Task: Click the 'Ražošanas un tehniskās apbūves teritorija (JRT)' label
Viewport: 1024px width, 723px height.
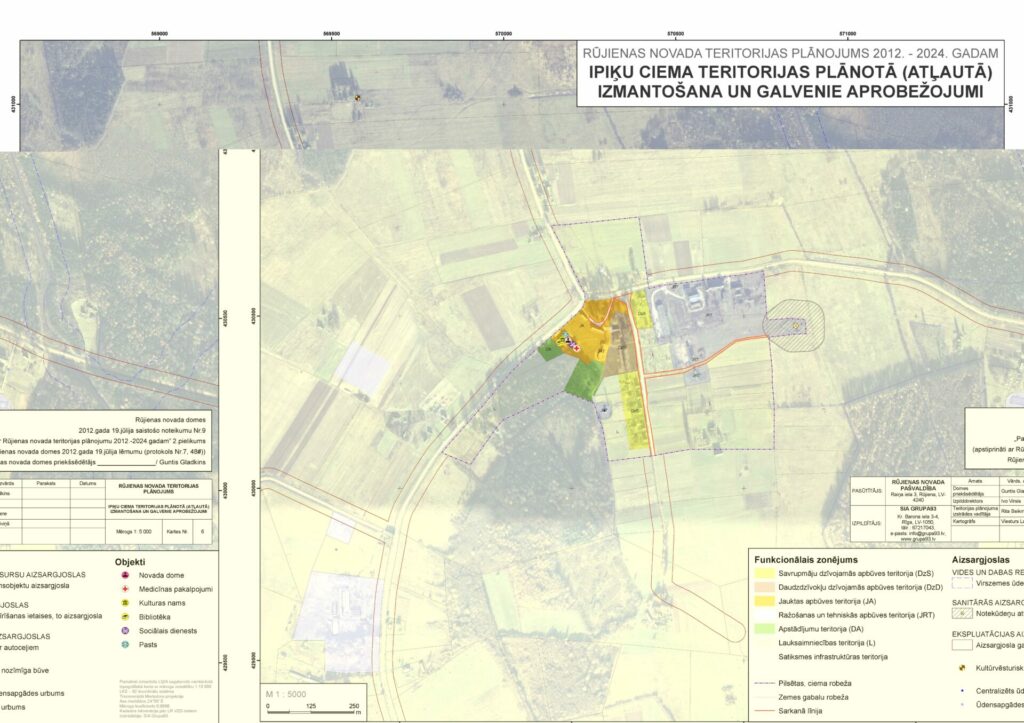Action: tap(856, 615)
